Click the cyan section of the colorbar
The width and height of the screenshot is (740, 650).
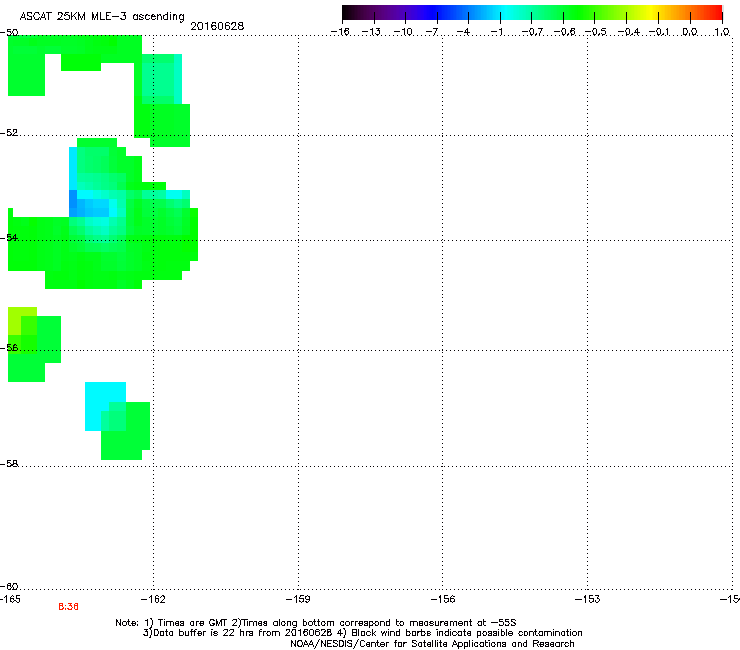tap(505, 12)
